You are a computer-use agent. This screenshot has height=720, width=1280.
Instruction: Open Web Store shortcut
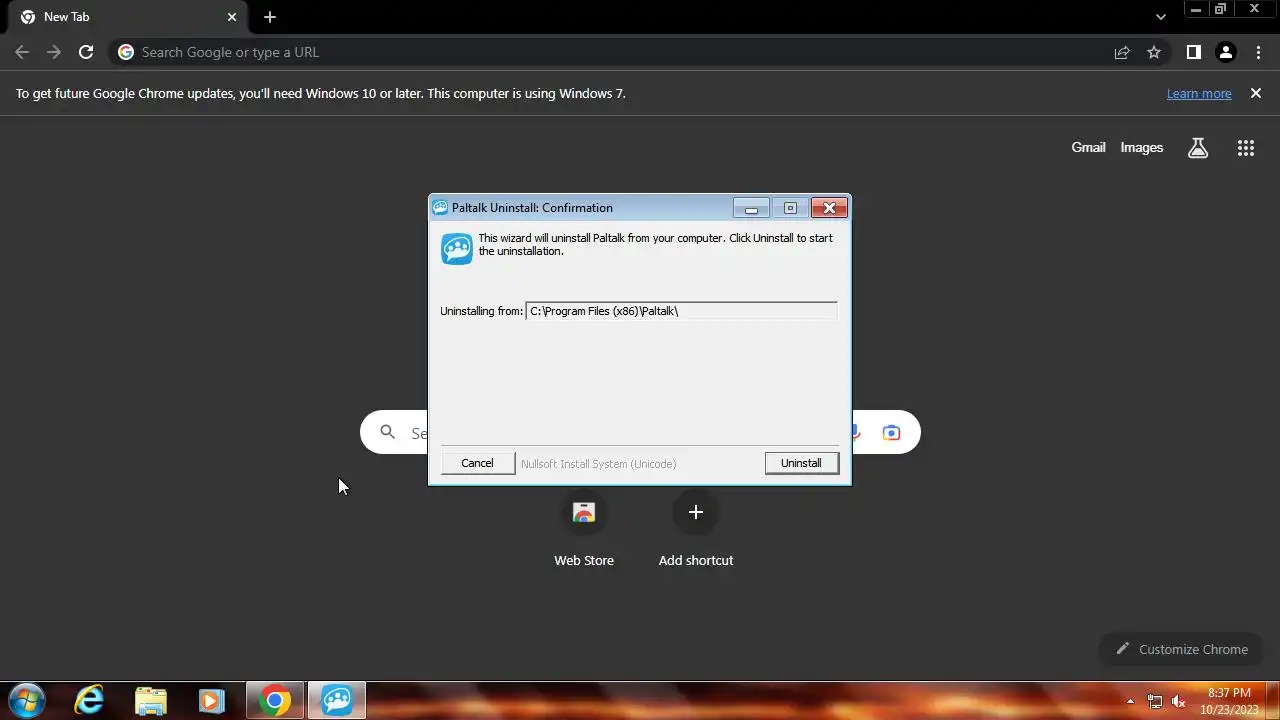pyautogui.click(x=584, y=512)
